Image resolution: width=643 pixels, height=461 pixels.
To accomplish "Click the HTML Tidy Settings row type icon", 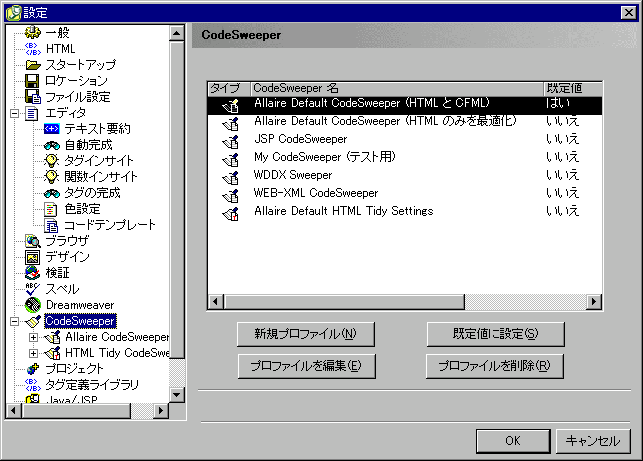I will point(230,214).
